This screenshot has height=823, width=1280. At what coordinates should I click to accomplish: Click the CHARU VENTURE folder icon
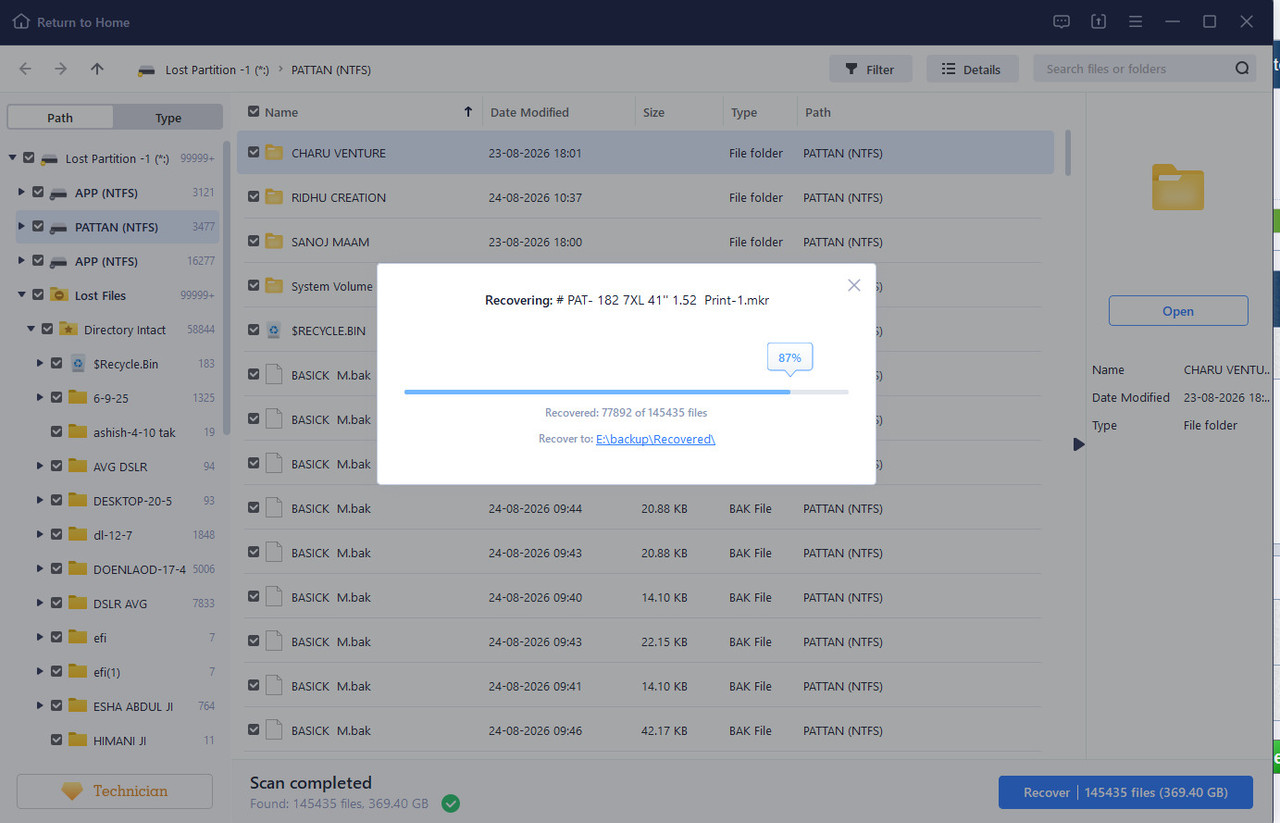274,153
